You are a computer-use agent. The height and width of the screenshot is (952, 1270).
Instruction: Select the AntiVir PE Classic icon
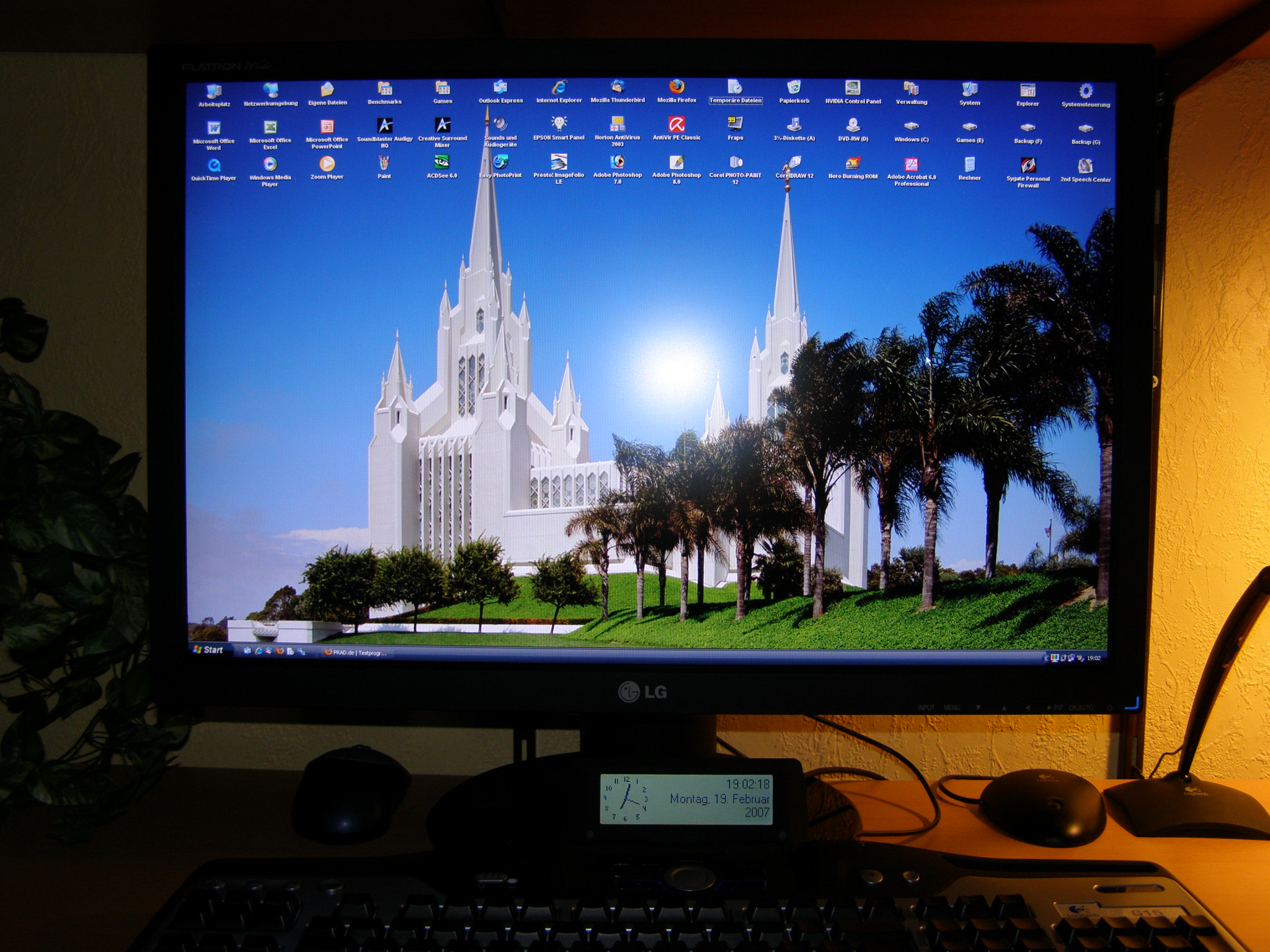tap(677, 125)
